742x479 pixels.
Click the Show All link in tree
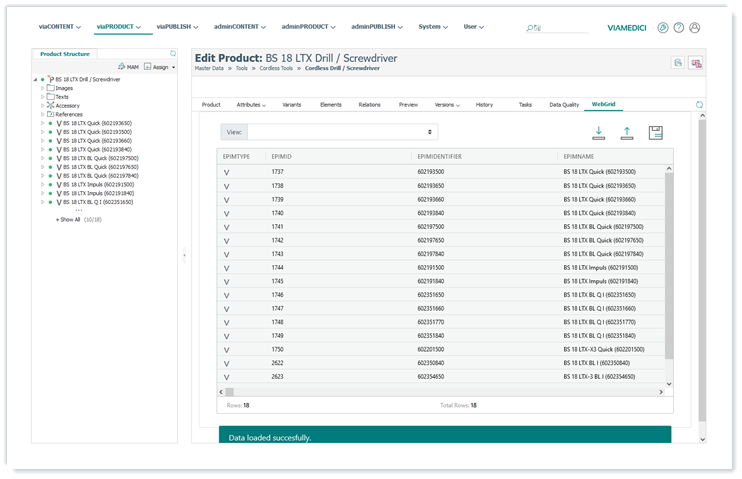[68, 219]
